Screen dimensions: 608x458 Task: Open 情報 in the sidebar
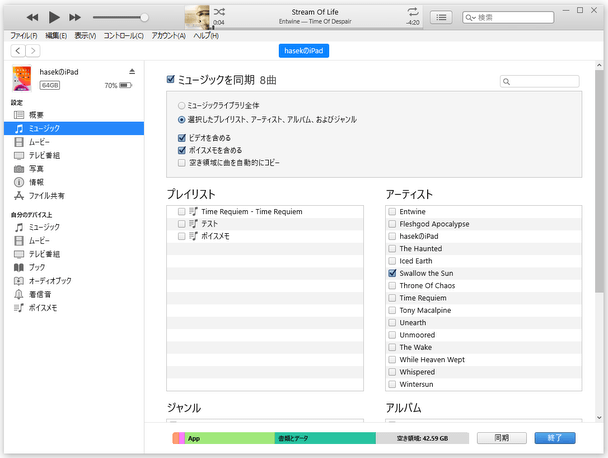(74, 182)
